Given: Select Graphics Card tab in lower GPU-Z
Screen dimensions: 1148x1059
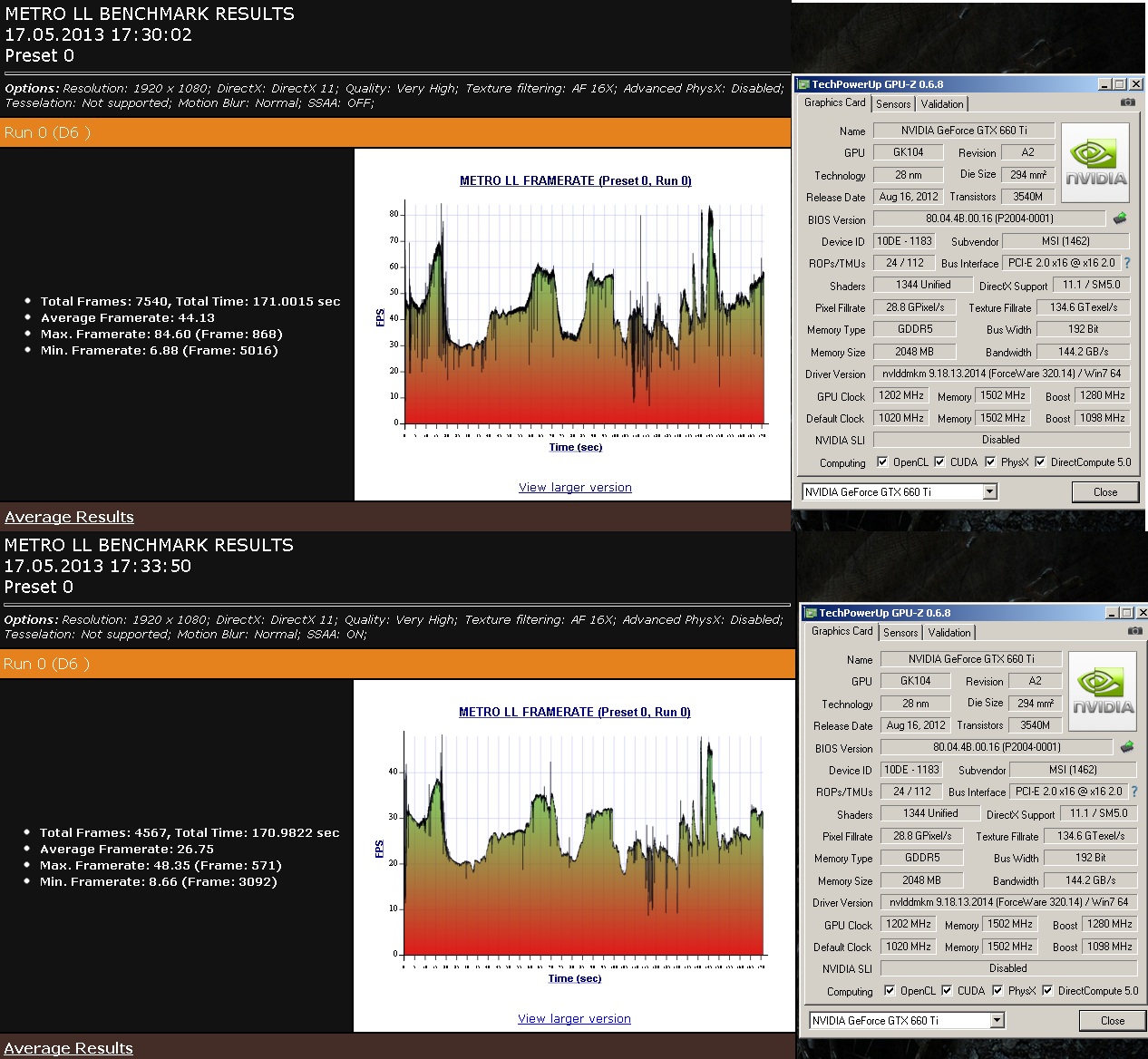Looking at the screenshot, I should (x=842, y=631).
